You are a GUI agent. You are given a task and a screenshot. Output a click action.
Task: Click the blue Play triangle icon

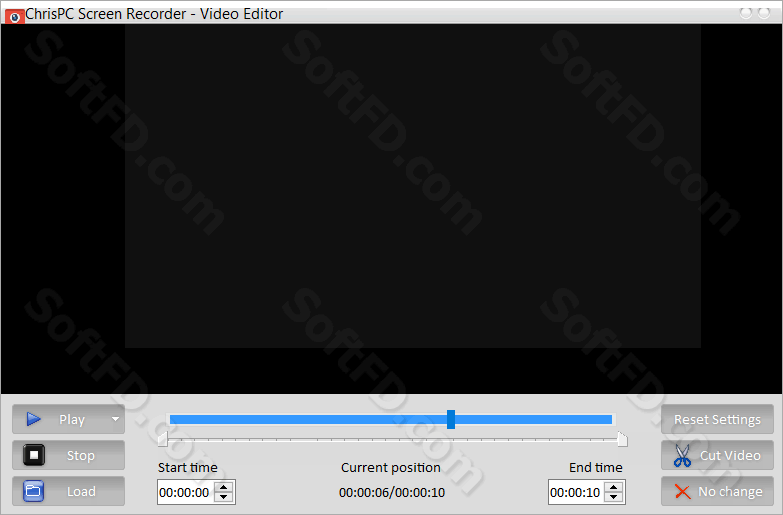click(x=33, y=419)
